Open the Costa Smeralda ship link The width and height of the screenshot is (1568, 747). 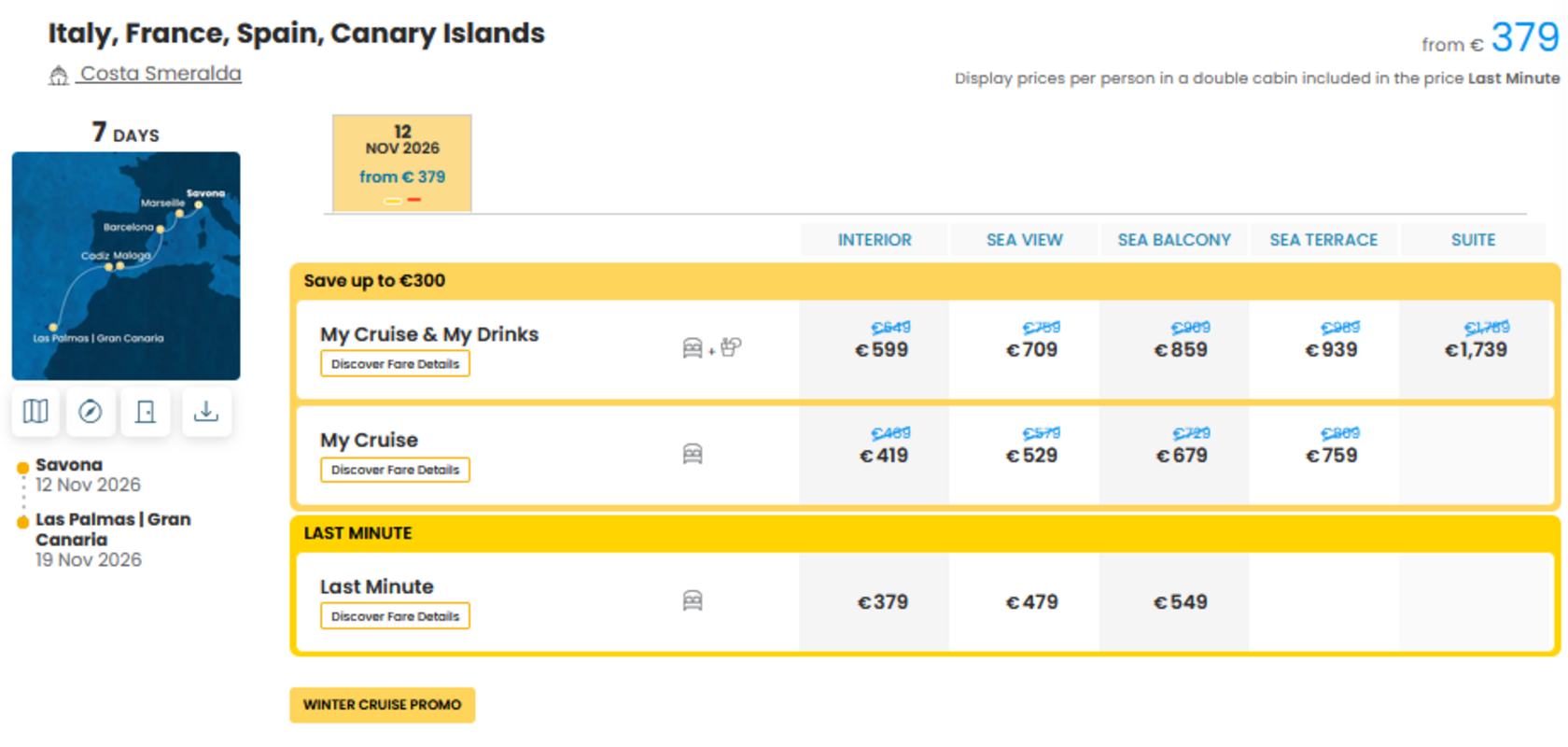point(161,74)
